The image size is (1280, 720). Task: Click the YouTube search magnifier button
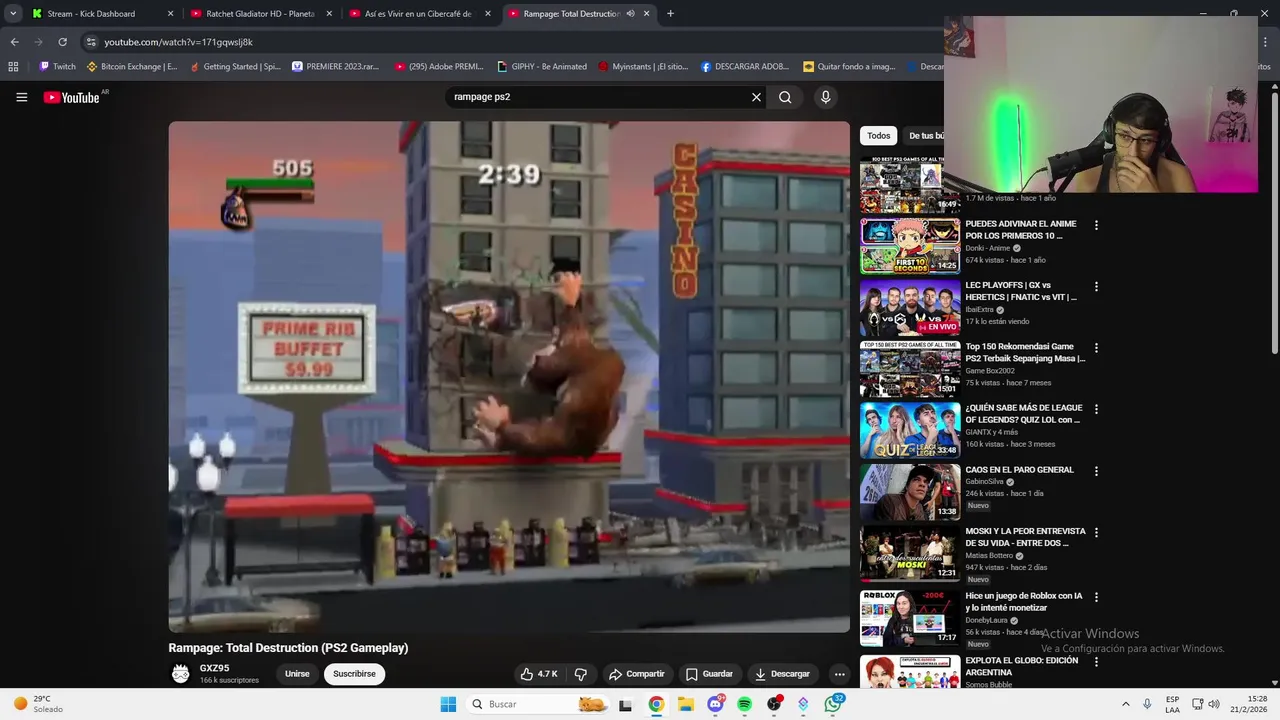(785, 97)
